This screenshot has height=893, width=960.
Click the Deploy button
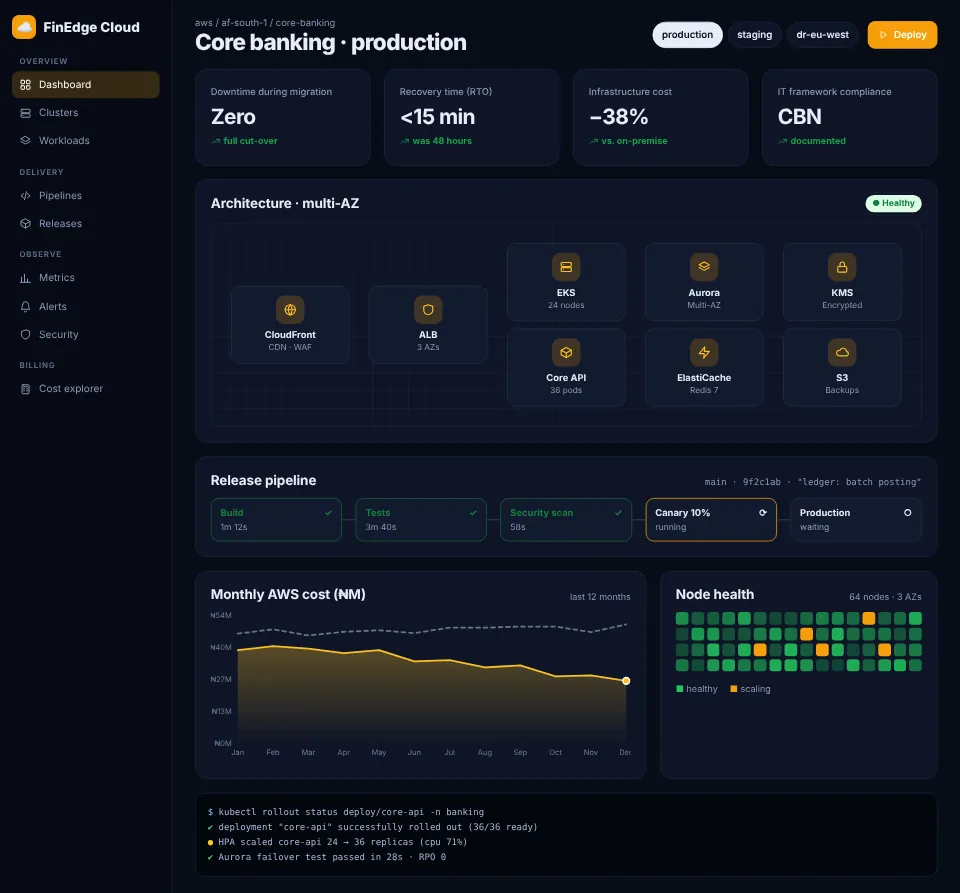pos(902,35)
